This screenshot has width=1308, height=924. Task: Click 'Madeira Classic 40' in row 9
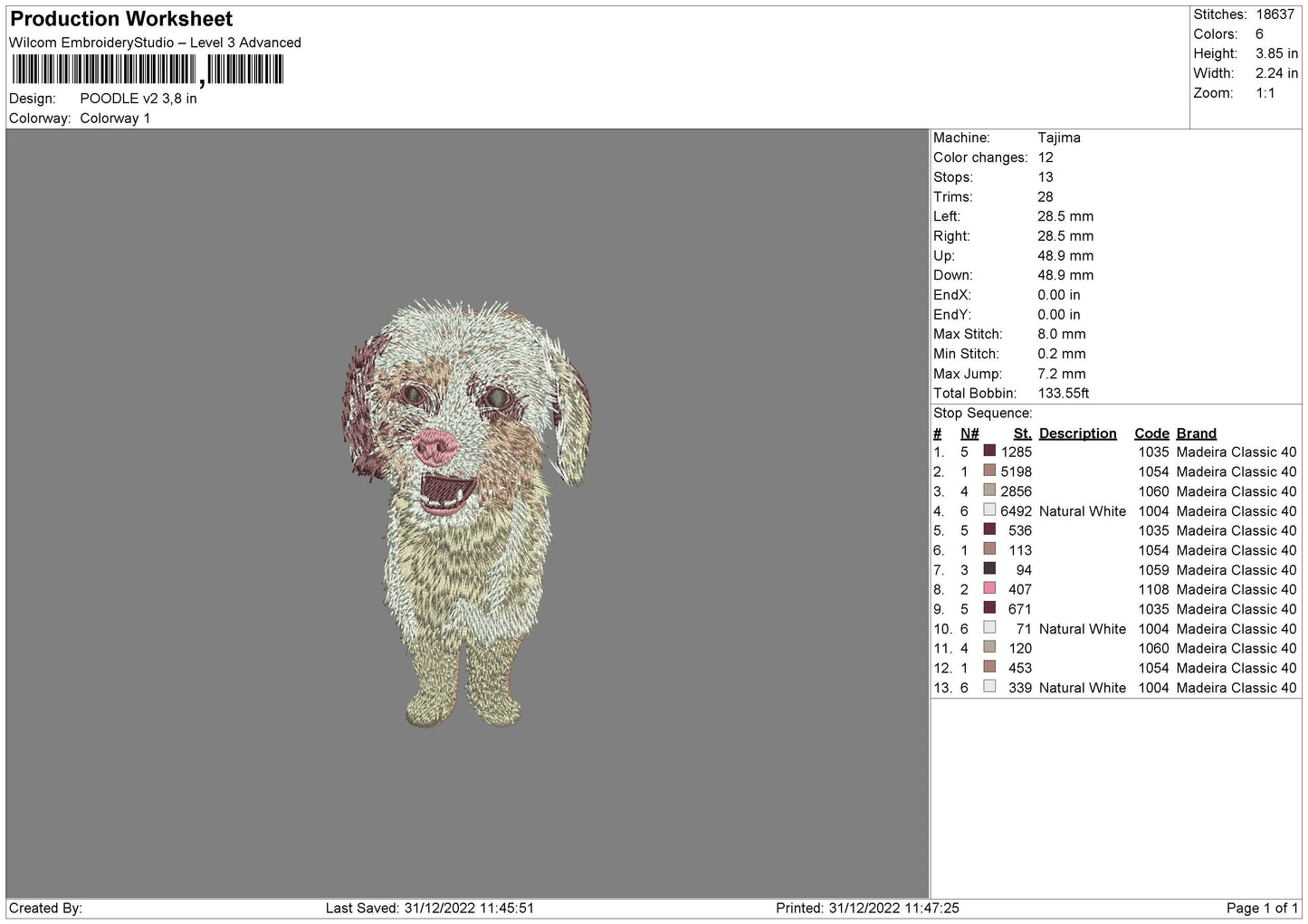coord(1236,609)
